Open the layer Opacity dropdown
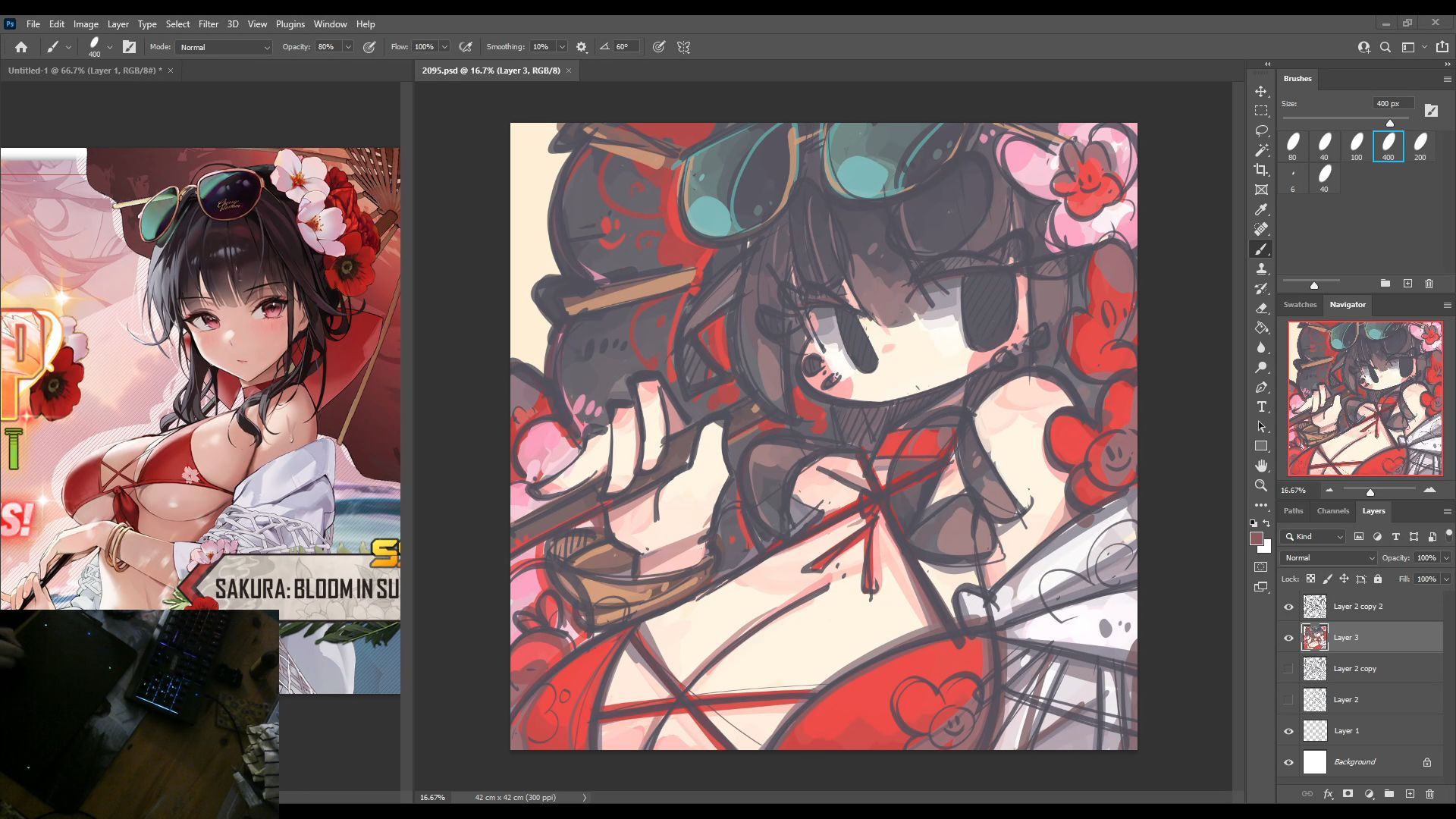Viewport: 1456px width, 819px height. 1446,557
